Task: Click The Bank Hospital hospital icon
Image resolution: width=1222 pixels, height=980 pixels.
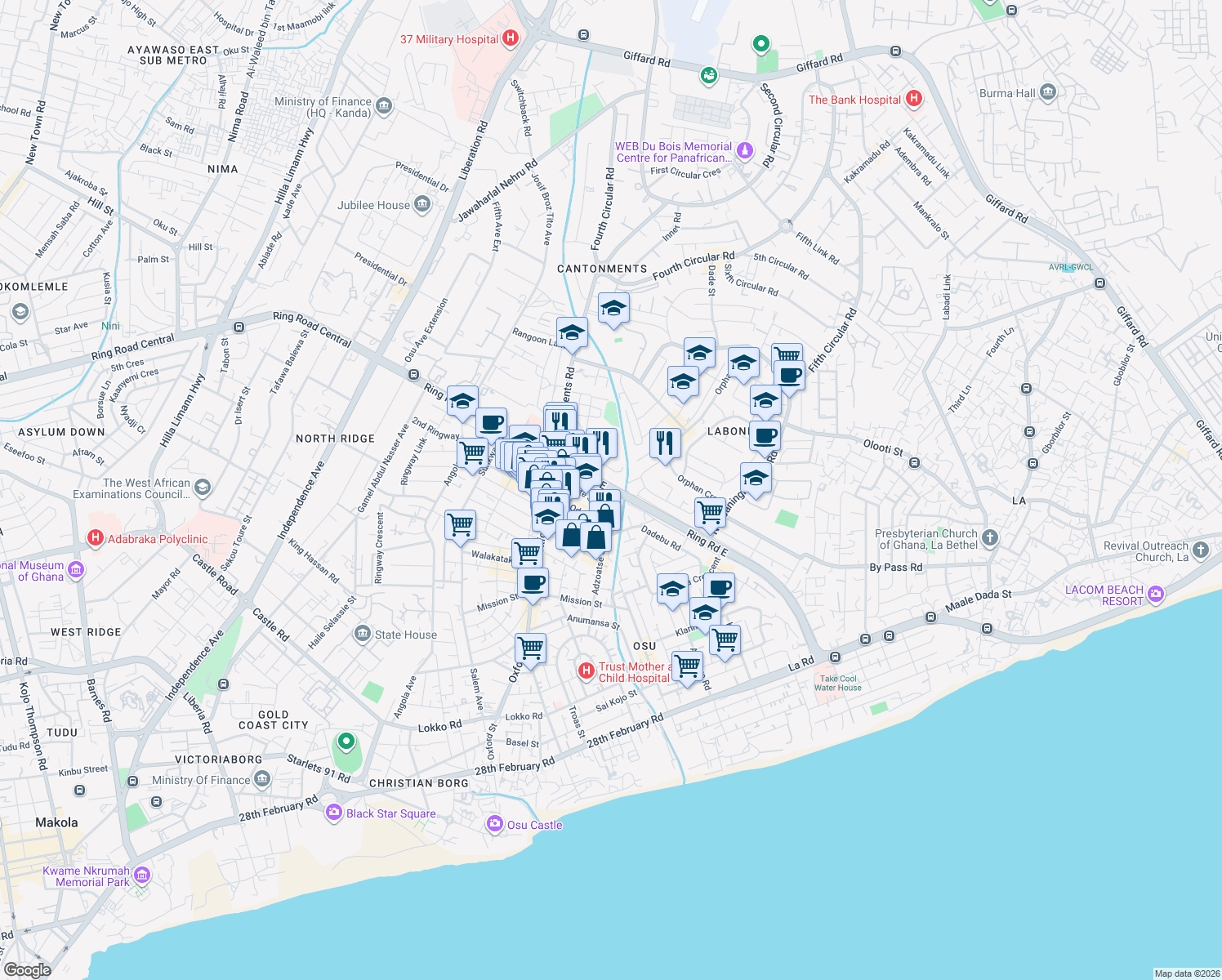Action: coord(914,99)
